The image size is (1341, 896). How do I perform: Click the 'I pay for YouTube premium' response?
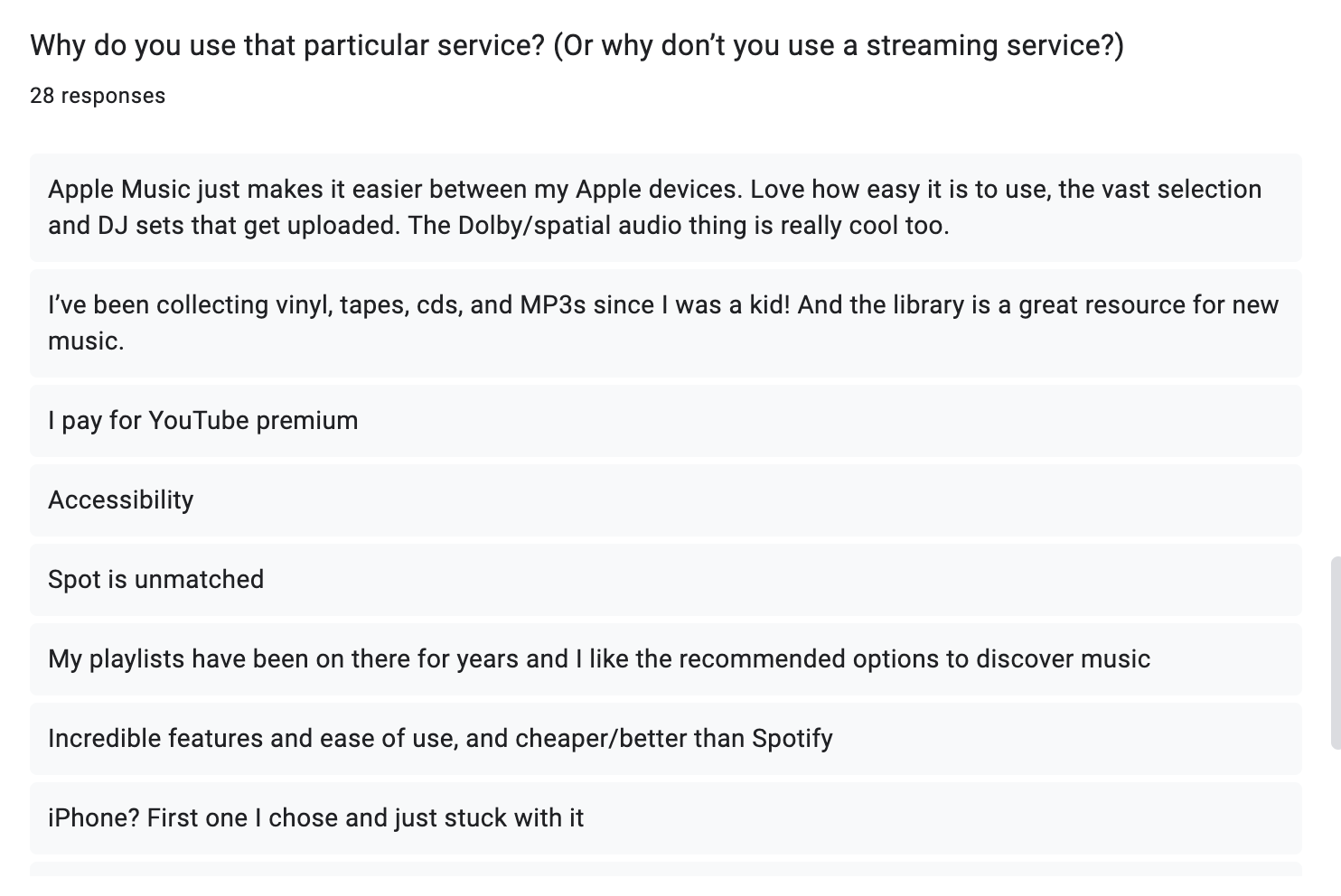pos(666,421)
